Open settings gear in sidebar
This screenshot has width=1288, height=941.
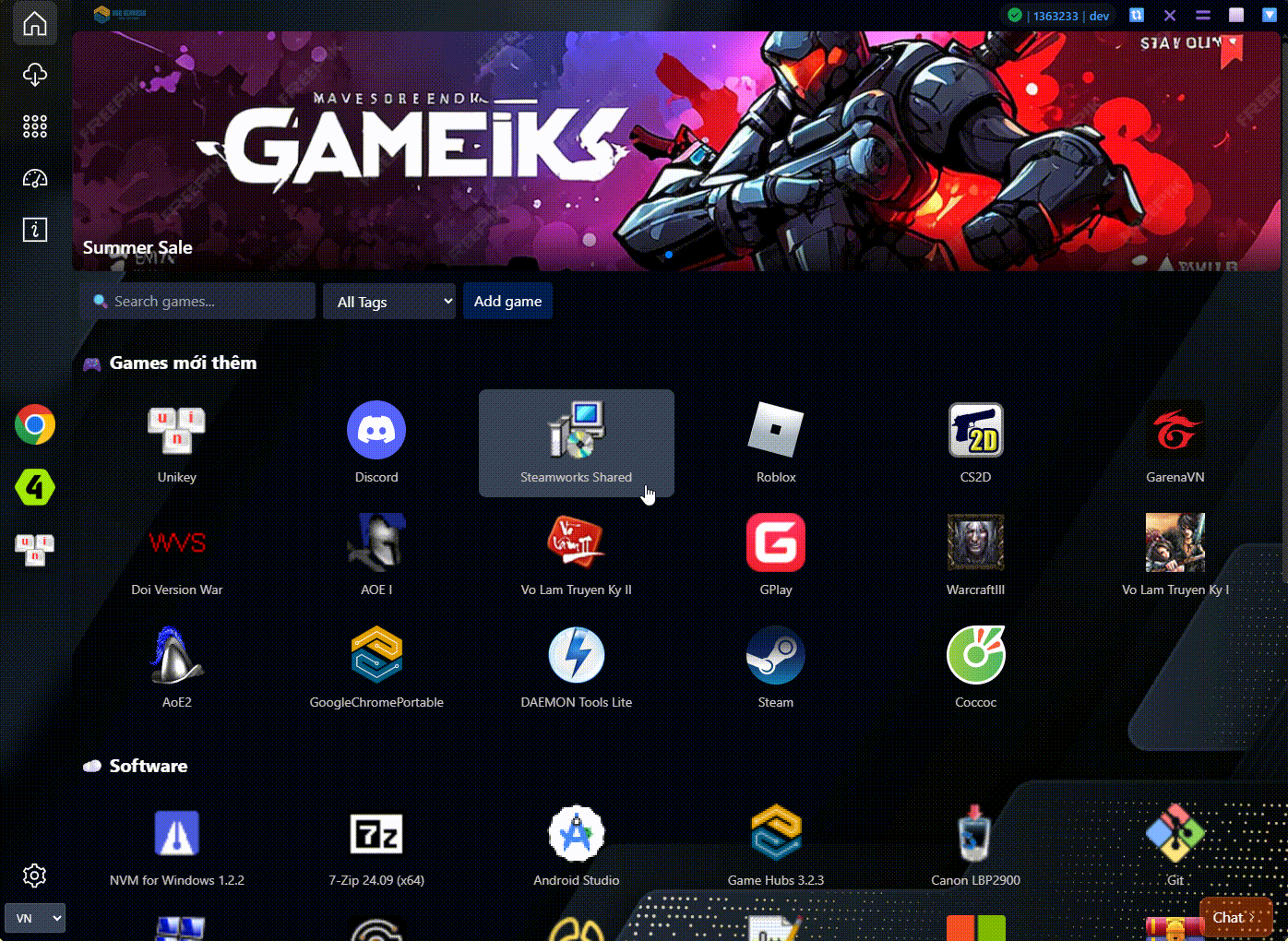35,875
